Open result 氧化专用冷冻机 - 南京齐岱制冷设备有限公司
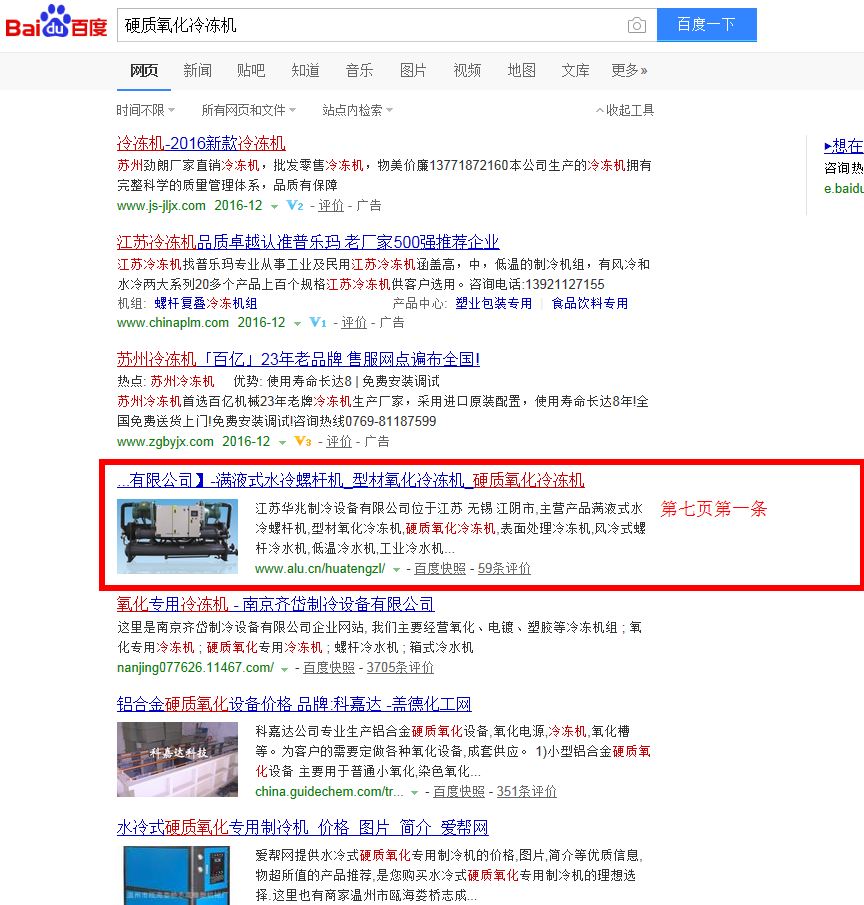This screenshot has width=864, height=905. [275, 604]
